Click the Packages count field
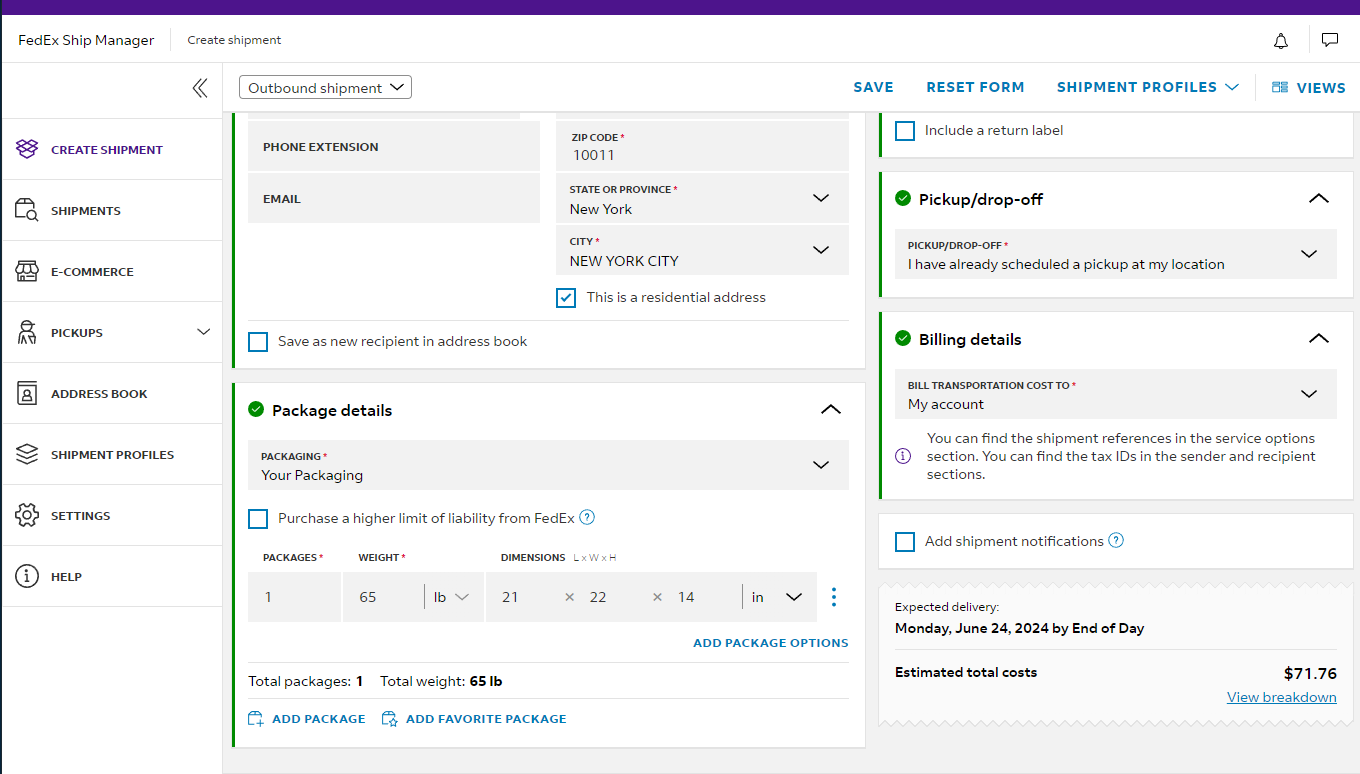This screenshot has height=774, width=1360. click(294, 597)
